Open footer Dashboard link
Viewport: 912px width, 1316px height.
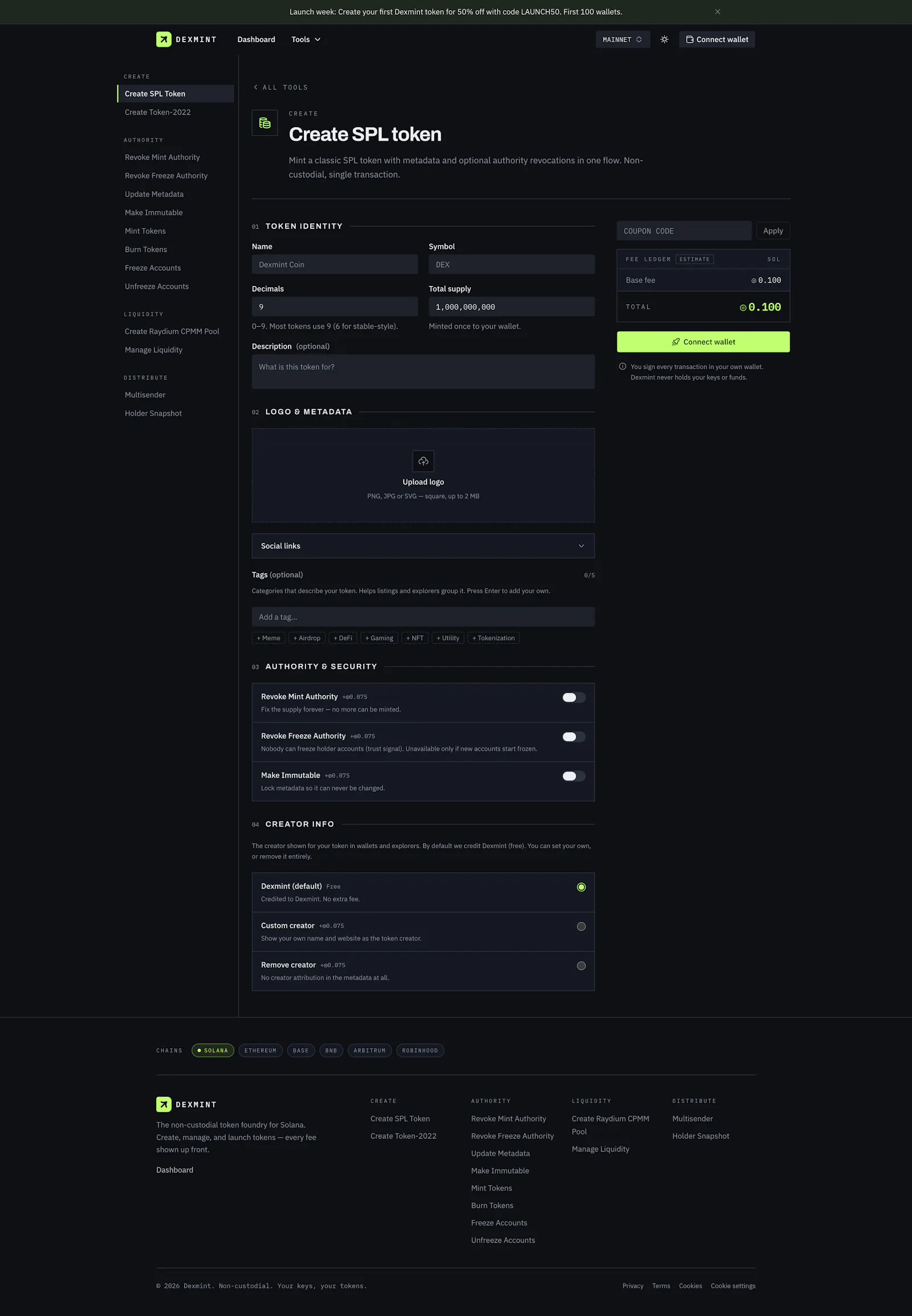pyautogui.click(x=175, y=1170)
